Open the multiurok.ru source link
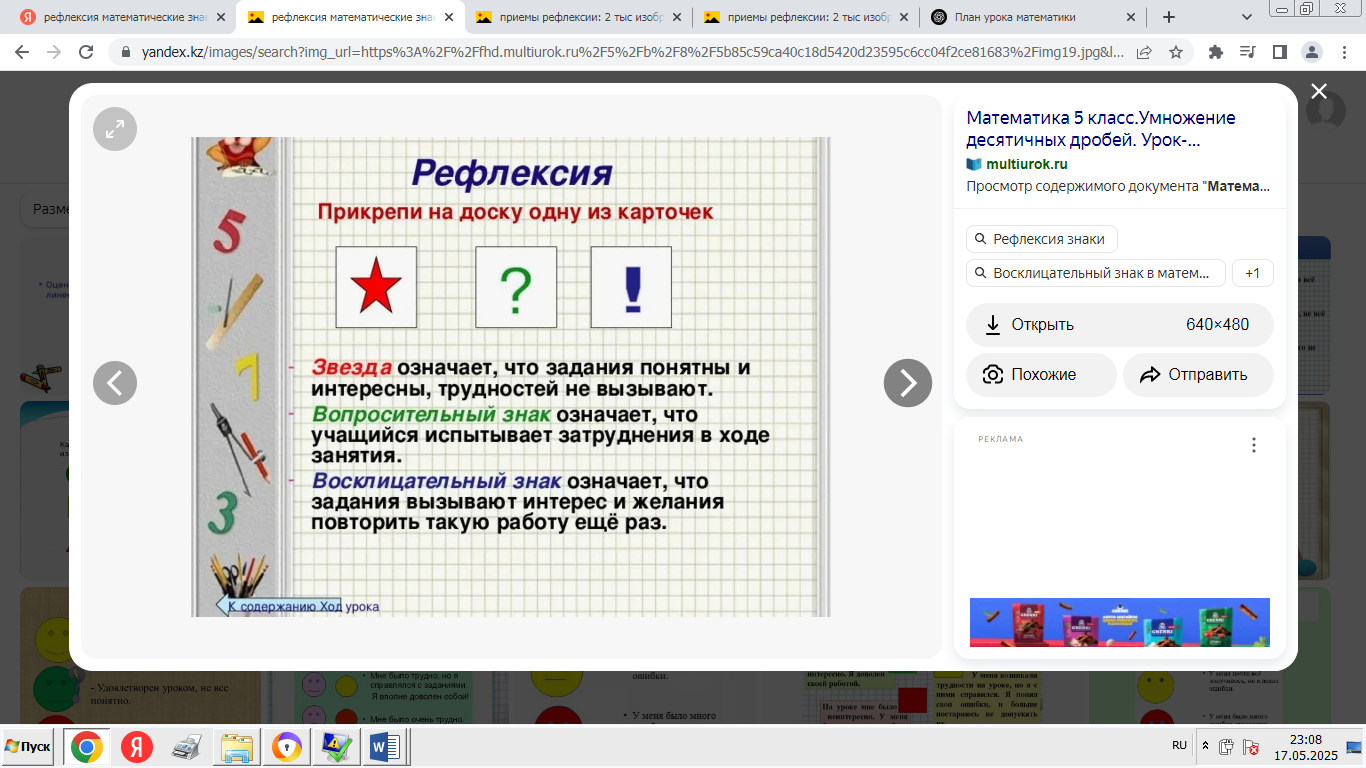 coord(1026,164)
